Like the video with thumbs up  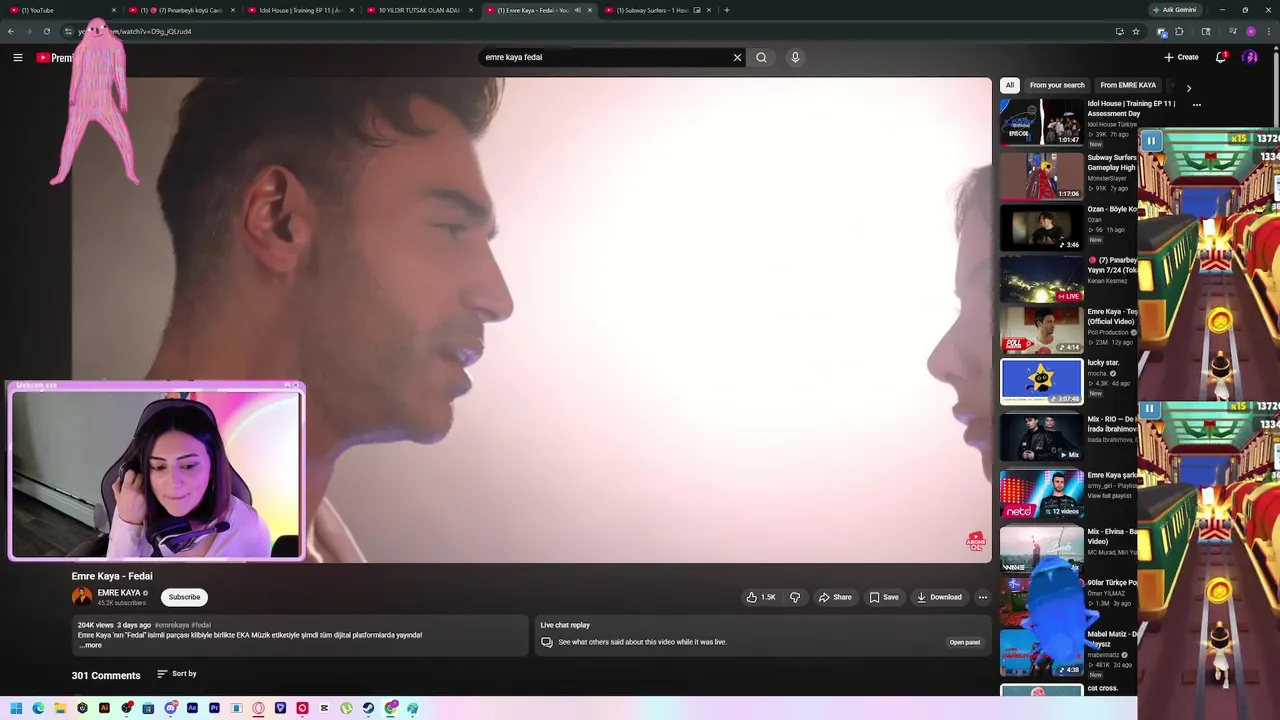pyautogui.click(x=761, y=597)
